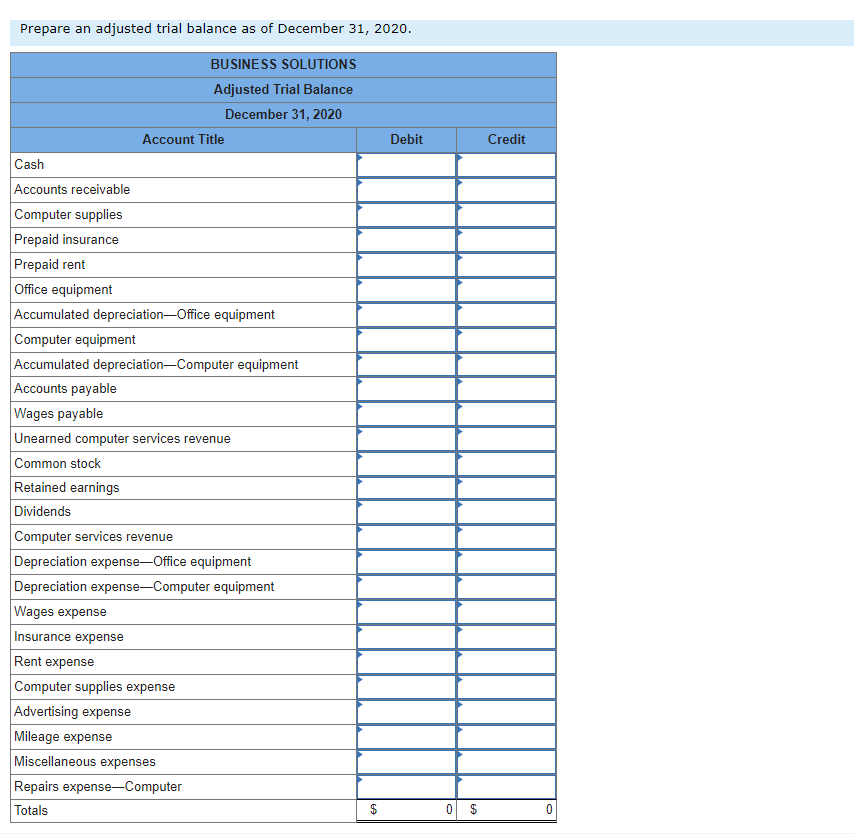Click Dividends credit input cell

(507, 513)
